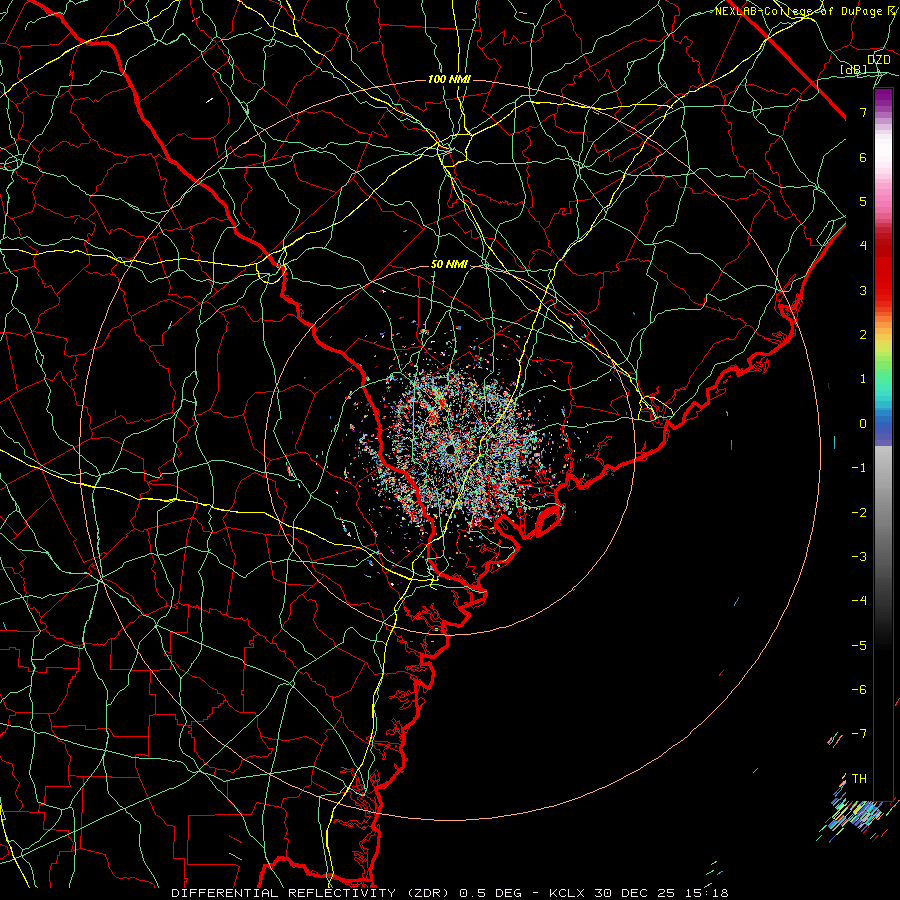Click the "3" value on the color scale

(863, 290)
